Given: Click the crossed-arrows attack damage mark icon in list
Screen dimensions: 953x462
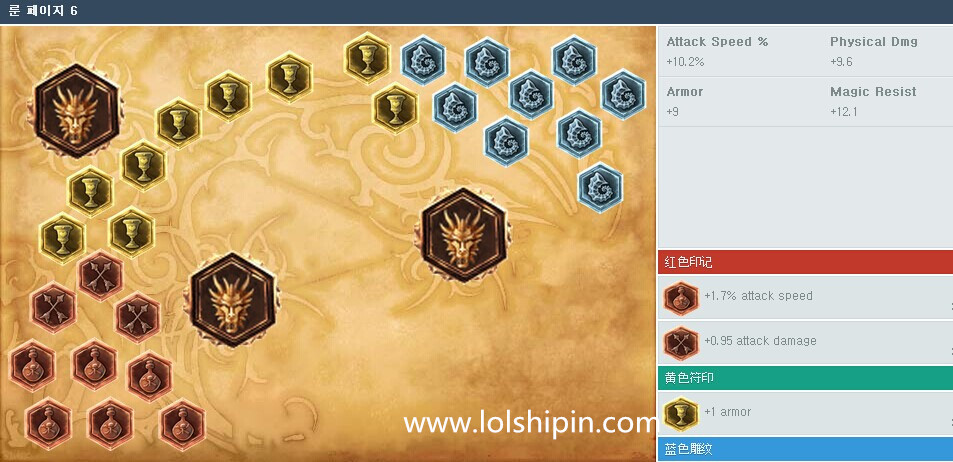Looking at the screenshot, I should click(x=681, y=343).
